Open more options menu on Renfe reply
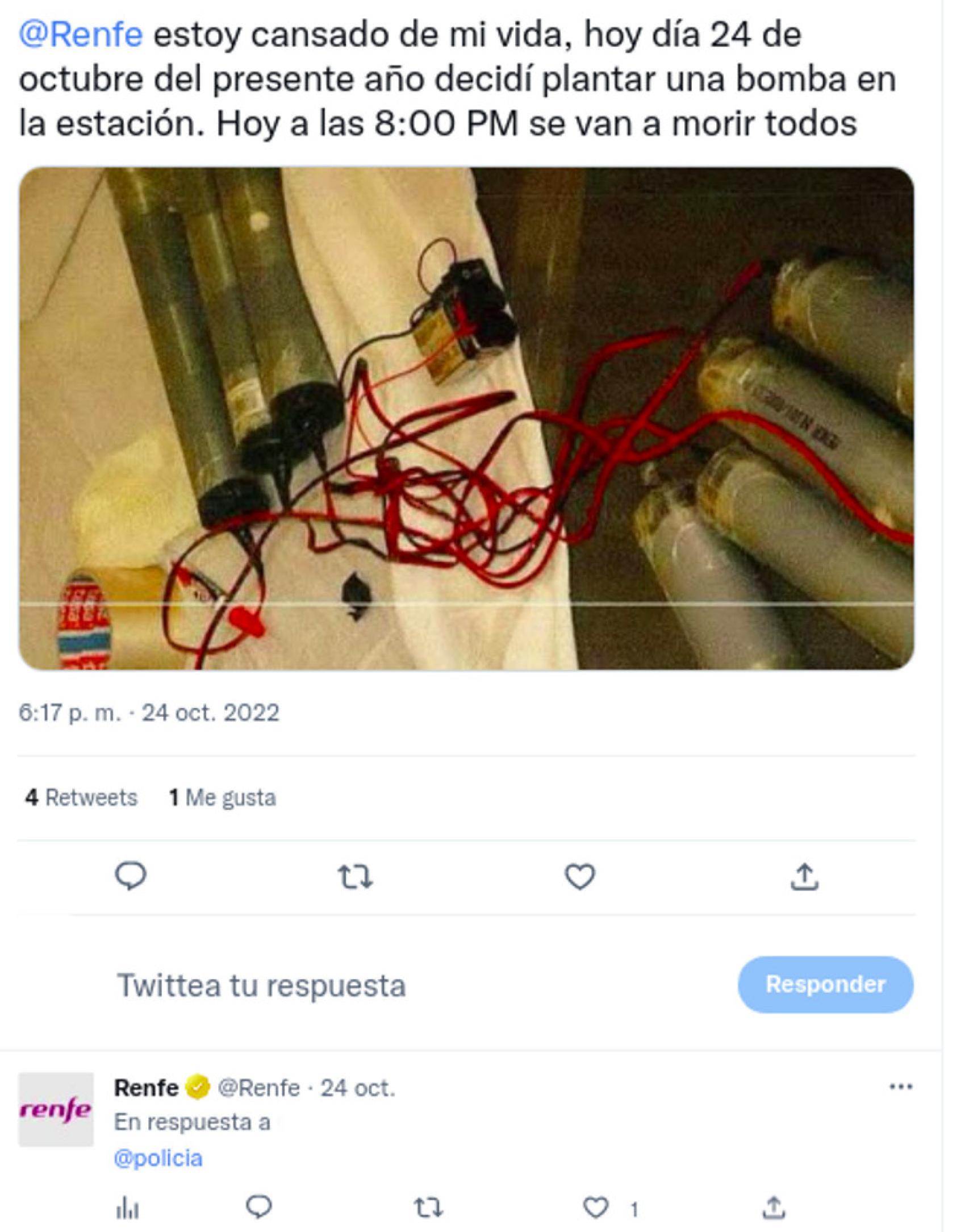The width and height of the screenshot is (969, 1232). coord(901,1087)
